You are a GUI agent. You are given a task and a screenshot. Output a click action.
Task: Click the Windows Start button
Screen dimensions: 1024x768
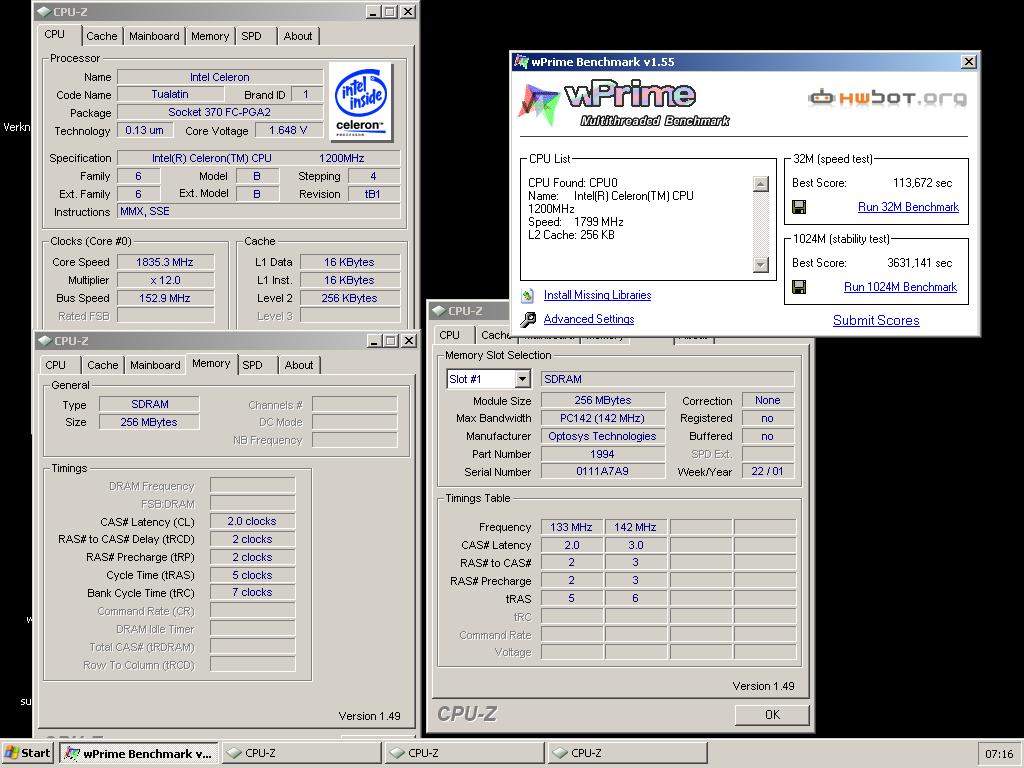tap(27, 753)
